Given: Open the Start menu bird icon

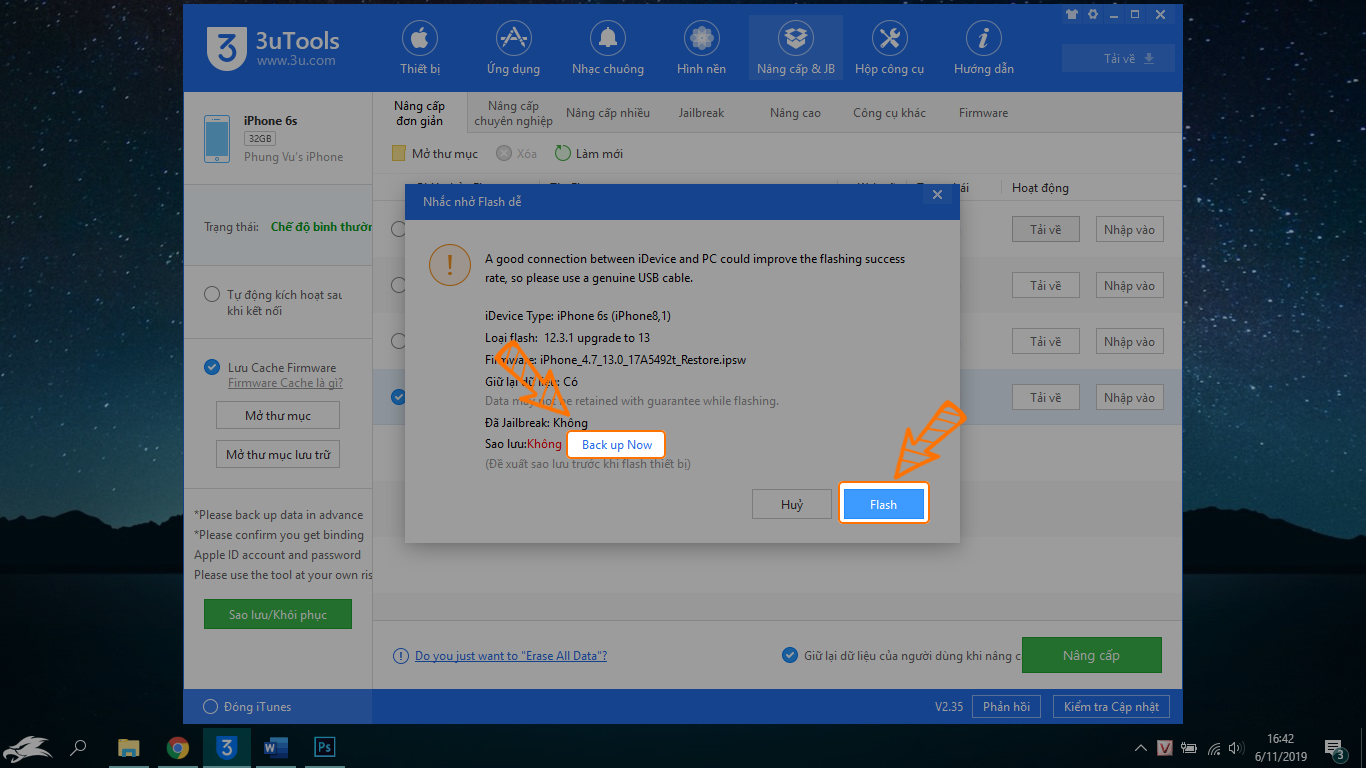Looking at the screenshot, I should [27, 747].
